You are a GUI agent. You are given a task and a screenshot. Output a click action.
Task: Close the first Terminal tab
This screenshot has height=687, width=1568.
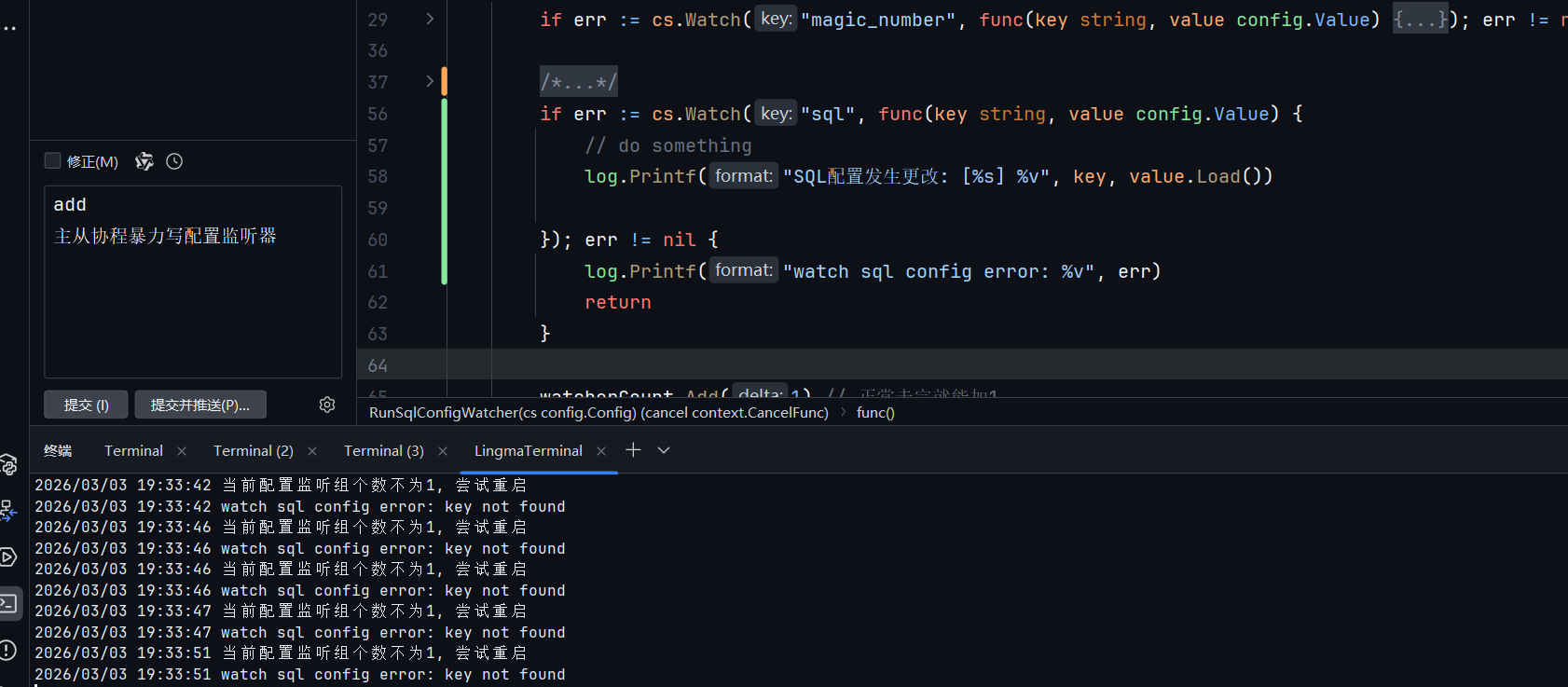point(182,451)
